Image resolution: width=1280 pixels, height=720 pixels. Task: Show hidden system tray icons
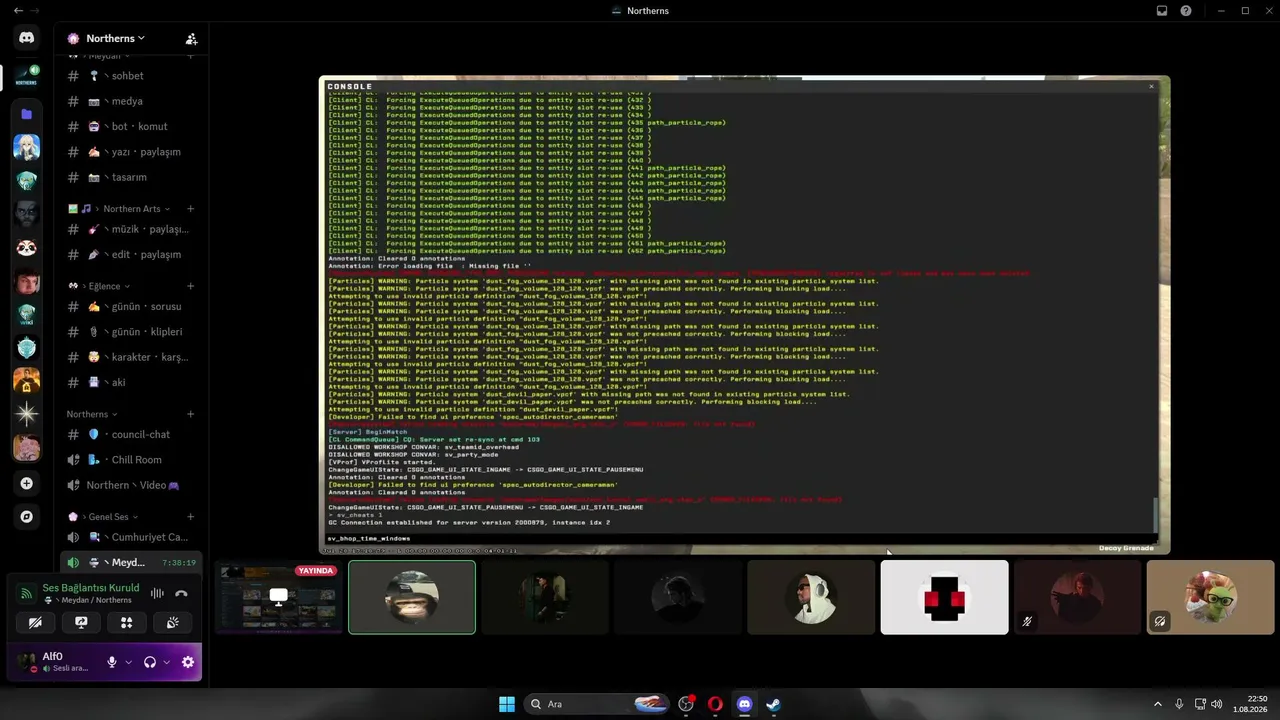pyautogui.click(x=1158, y=704)
